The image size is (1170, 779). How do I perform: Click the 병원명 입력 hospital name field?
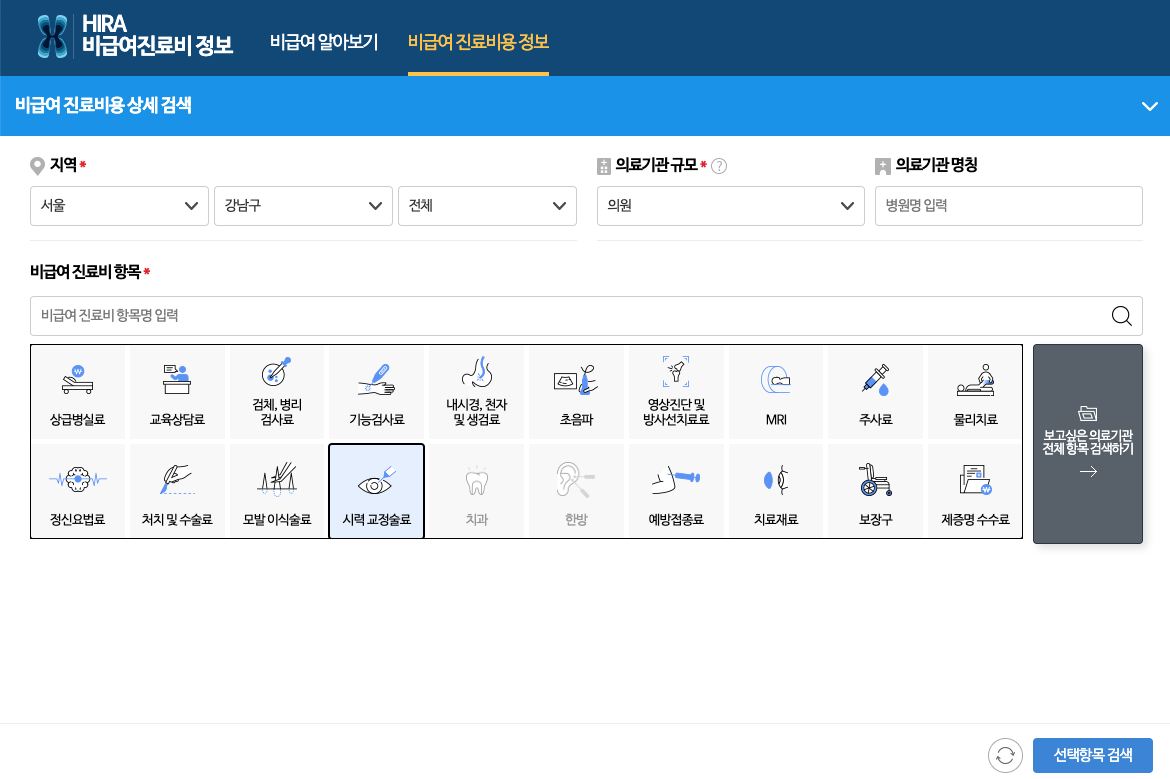(1008, 206)
